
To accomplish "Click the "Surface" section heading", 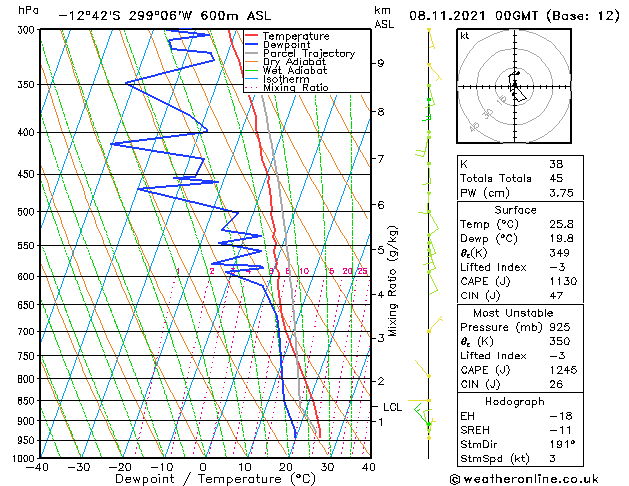I will [515, 210].
